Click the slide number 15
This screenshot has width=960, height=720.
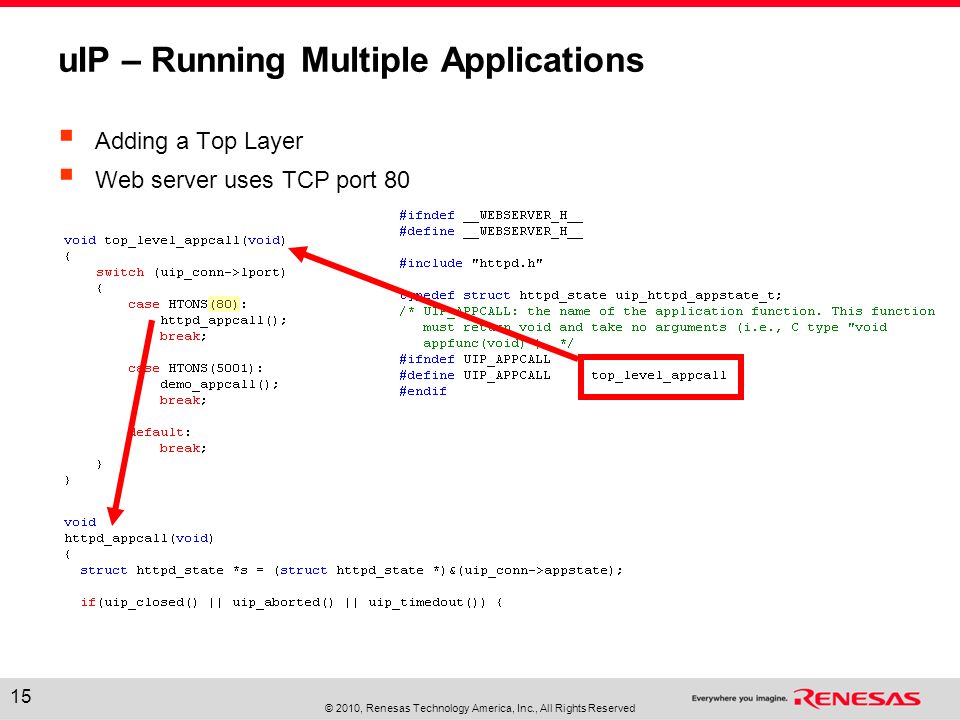click(x=21, y=696)
